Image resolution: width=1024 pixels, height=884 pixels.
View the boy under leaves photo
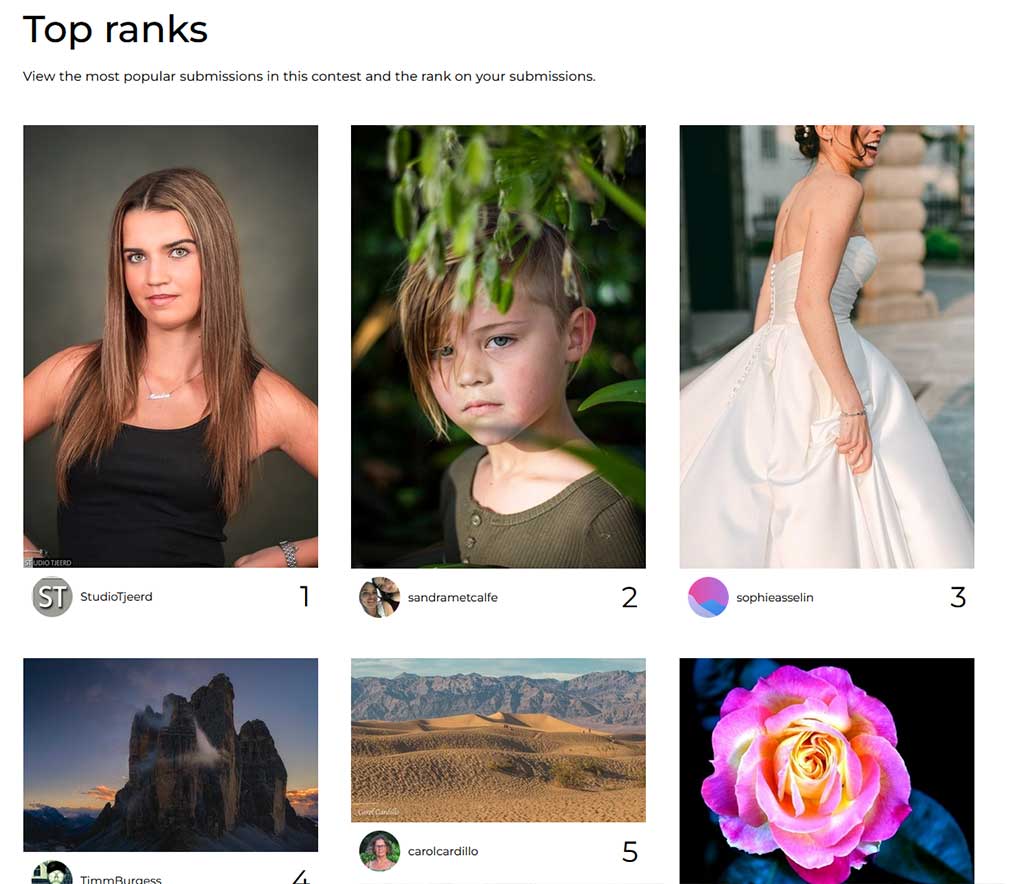click(x=498, y=346)
